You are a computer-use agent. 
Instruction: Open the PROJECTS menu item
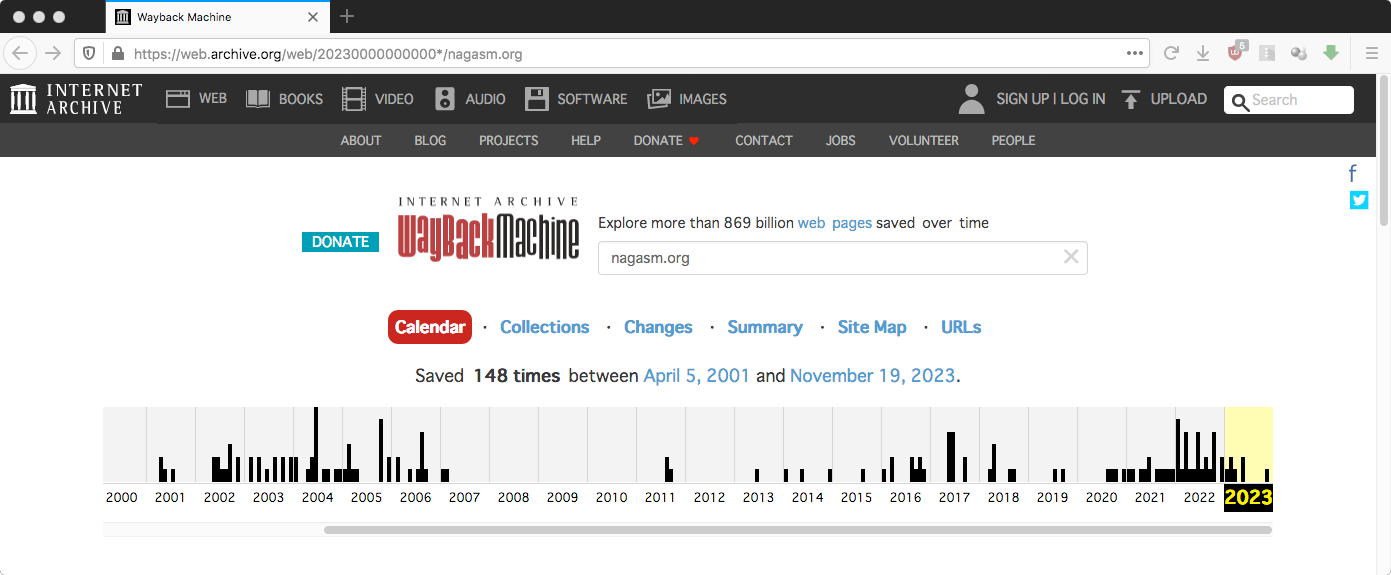click(509, 141)
